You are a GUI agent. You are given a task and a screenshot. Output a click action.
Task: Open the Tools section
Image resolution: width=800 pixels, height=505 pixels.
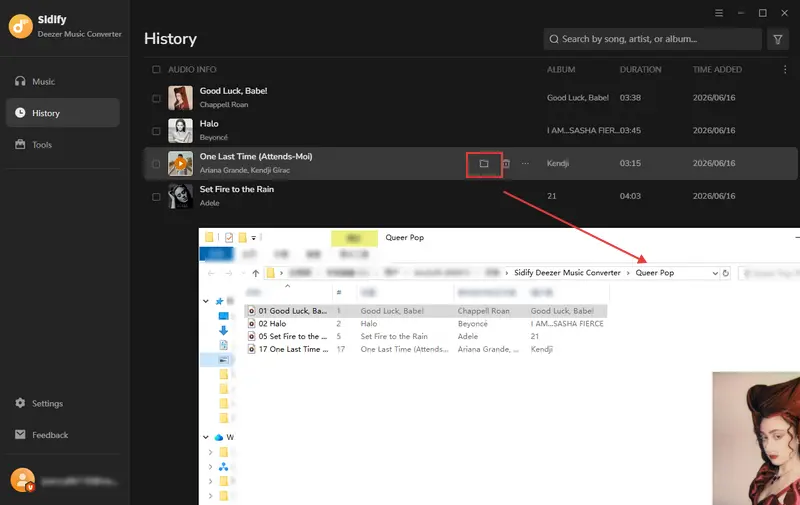pos(63,145)
